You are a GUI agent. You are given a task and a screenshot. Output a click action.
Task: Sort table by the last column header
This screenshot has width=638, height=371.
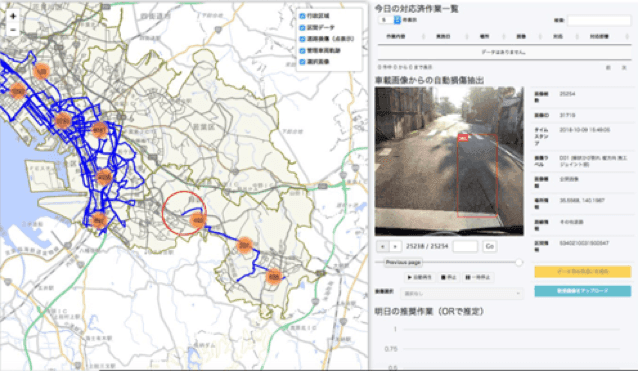point(603,37)
